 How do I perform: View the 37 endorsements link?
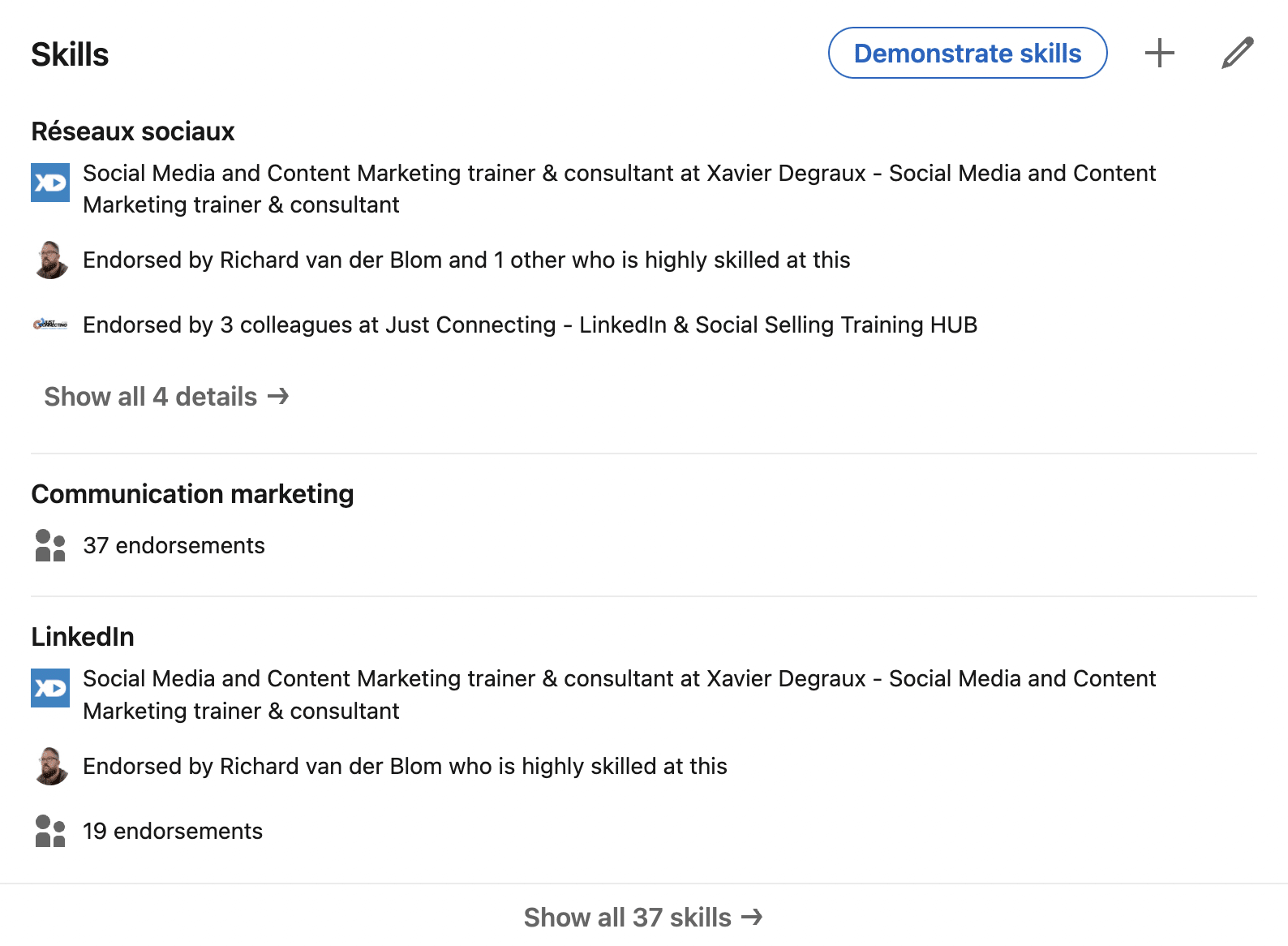pyautogui.click(x=174, y=545)
